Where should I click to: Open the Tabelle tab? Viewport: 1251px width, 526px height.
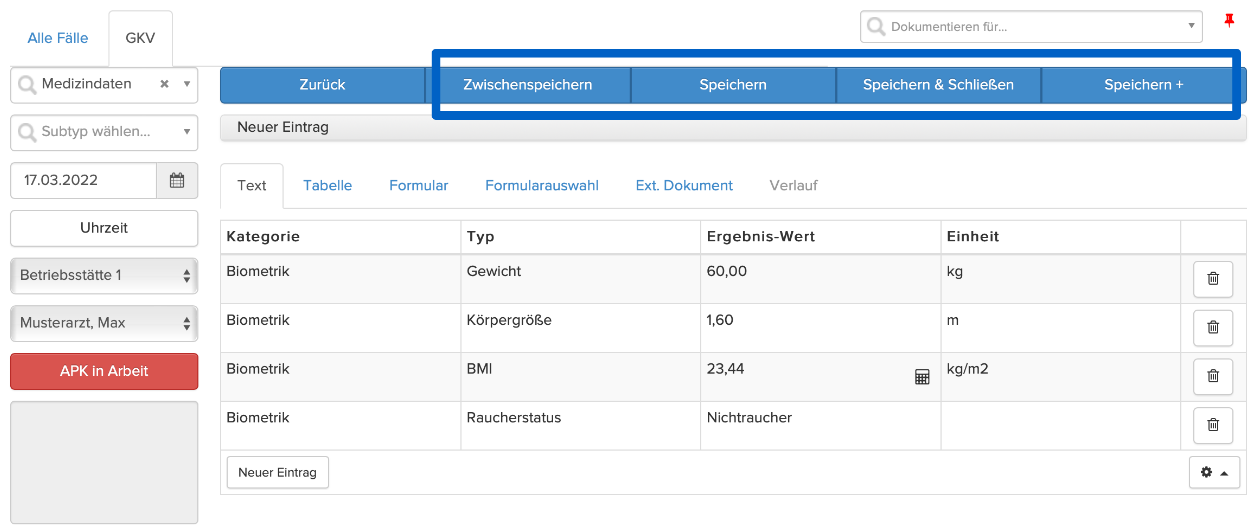(328, 185)
